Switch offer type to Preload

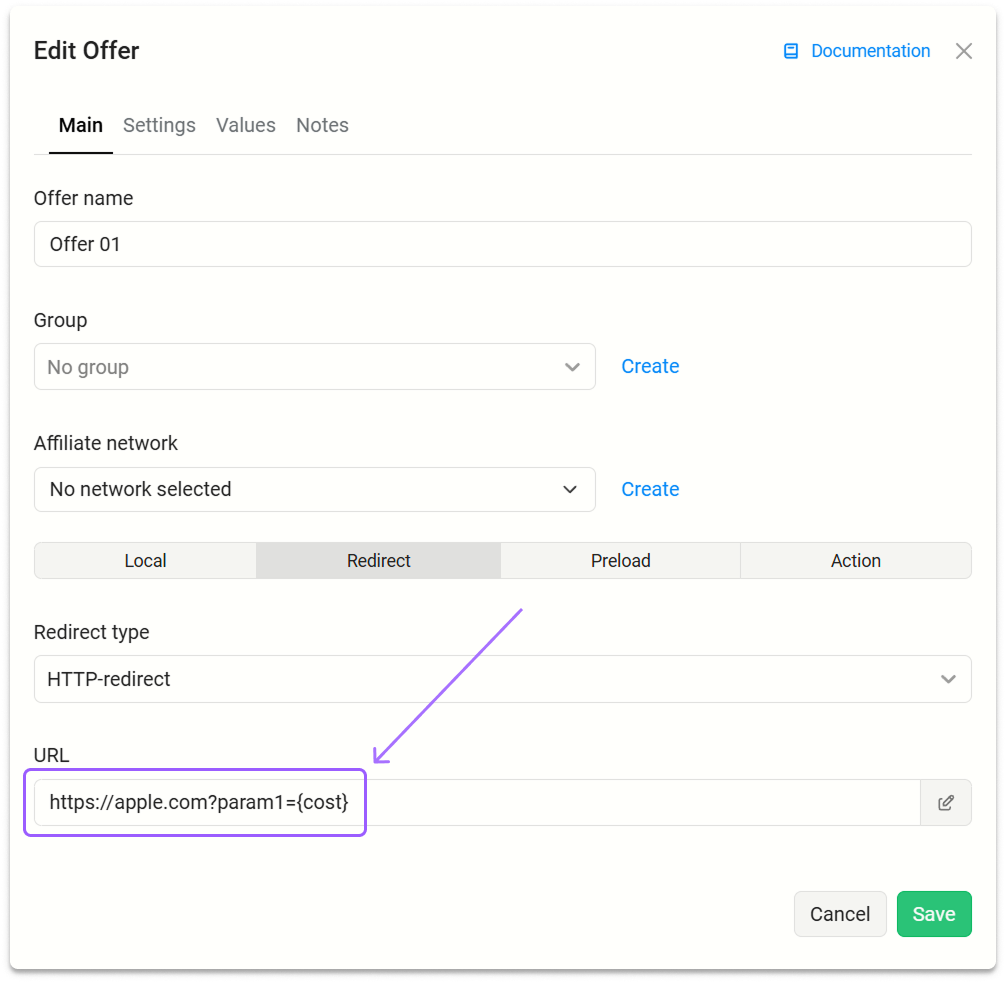(620, 561)
